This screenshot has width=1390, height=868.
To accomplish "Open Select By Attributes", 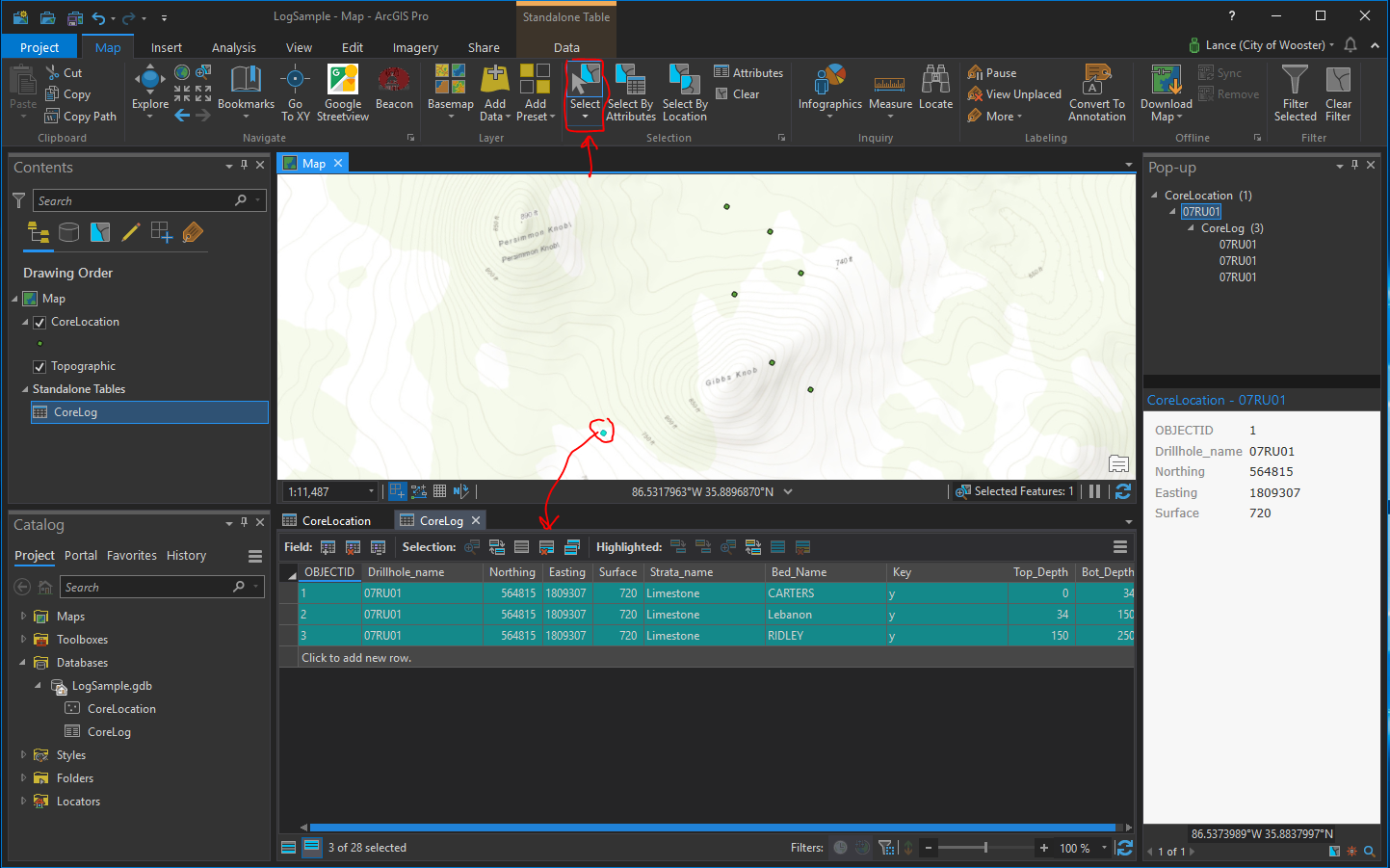I will pos(631,92).
